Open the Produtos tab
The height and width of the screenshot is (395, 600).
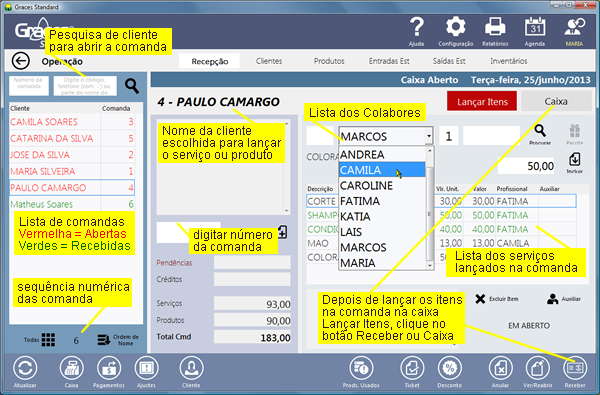coord(329,61)
